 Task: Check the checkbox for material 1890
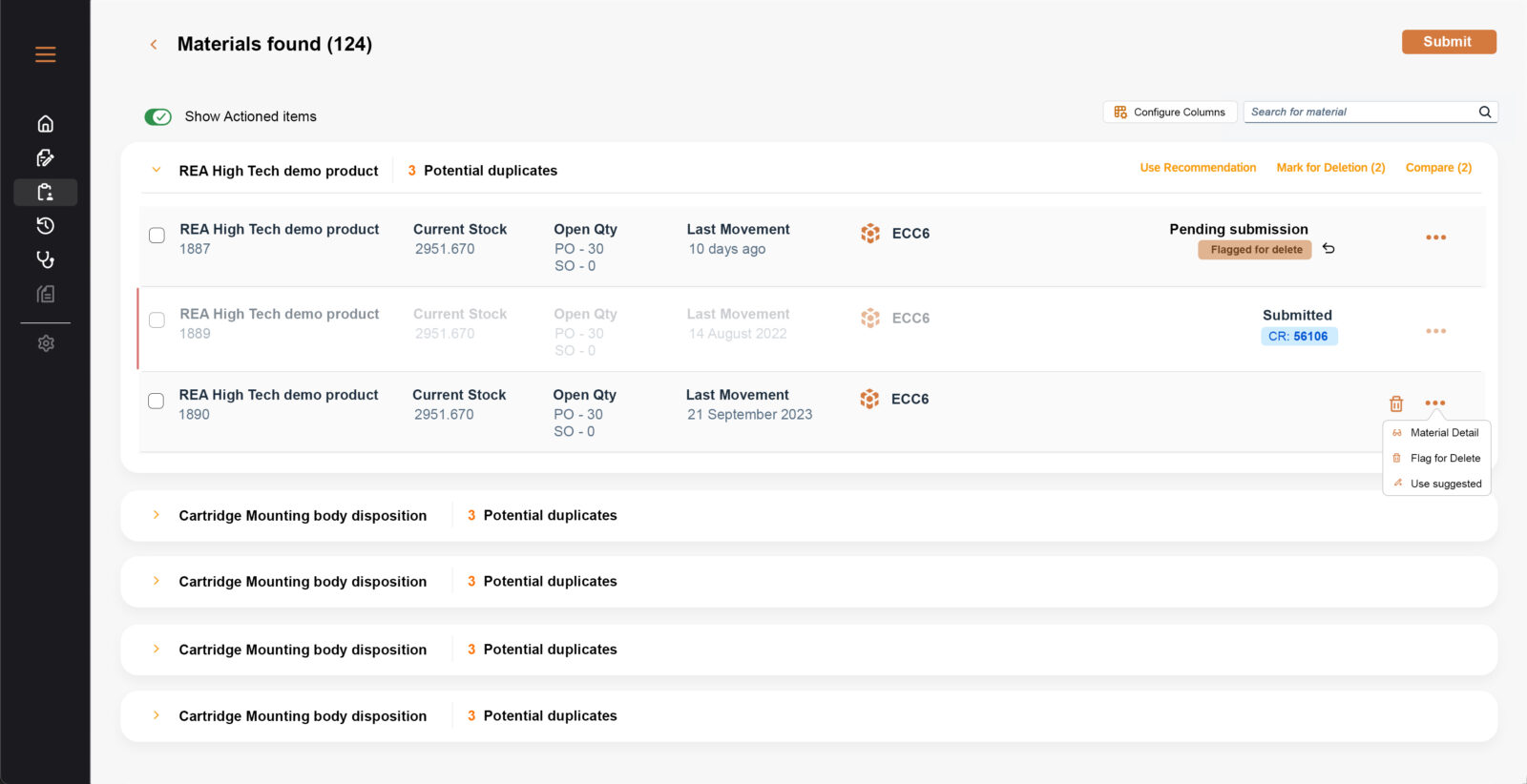pyautogui.click(x=156, y=401)
